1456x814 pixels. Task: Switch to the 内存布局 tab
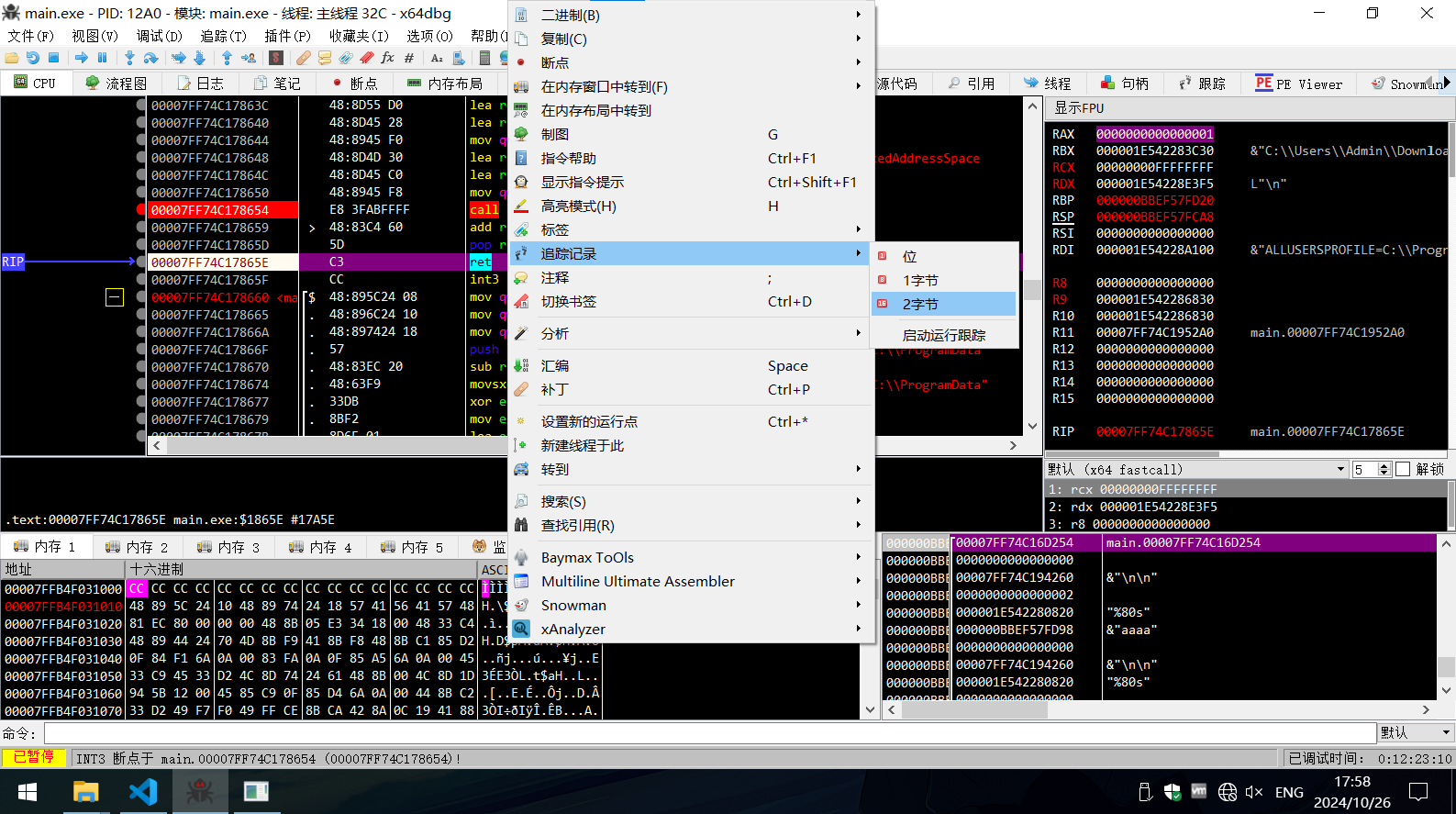(x=445, y=83)
